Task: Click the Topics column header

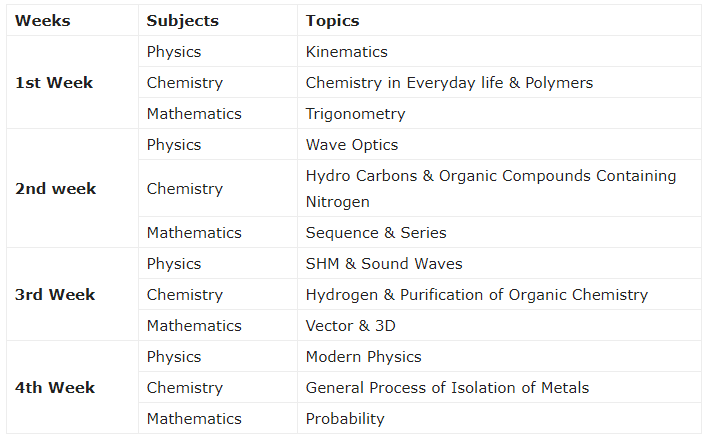Action: (x=500, y=20)
